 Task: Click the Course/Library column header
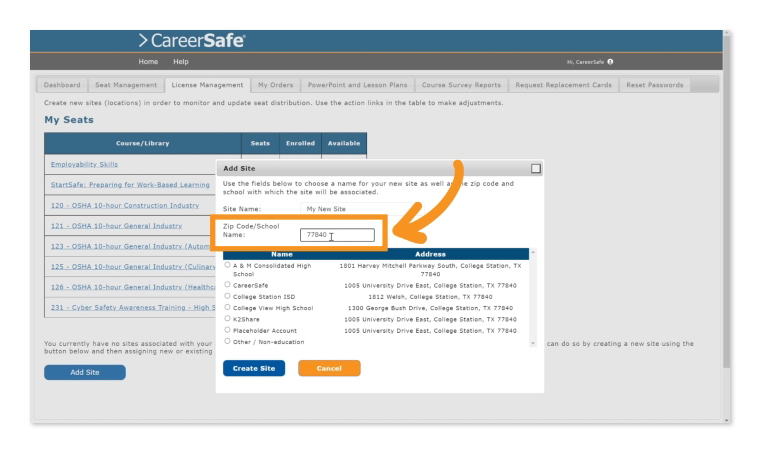(142, 143)
